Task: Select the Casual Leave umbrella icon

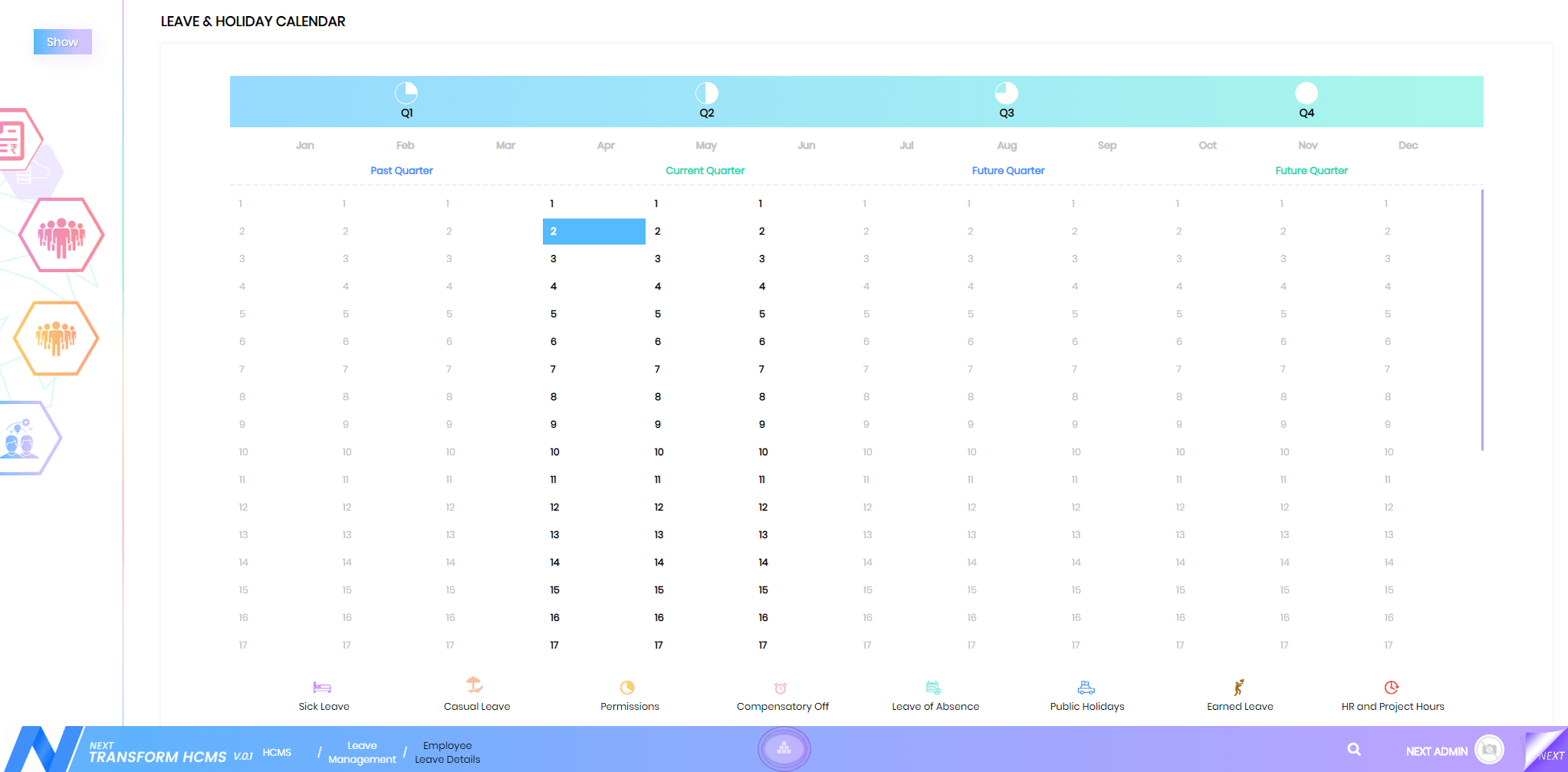Action: (475, 685)
